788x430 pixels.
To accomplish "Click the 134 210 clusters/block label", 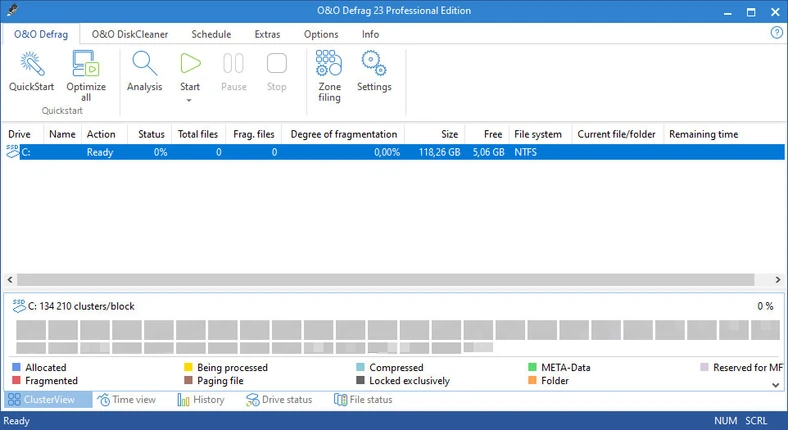I will pyautogui.click(x=81, y=306).
